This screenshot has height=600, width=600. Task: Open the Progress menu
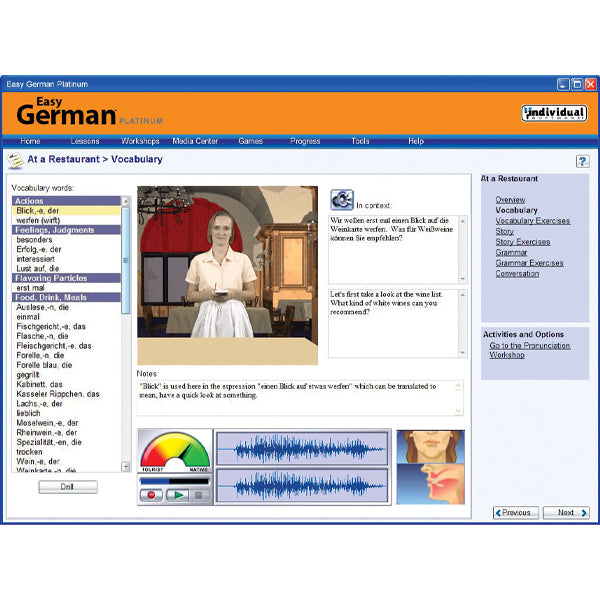coord(305,141)
